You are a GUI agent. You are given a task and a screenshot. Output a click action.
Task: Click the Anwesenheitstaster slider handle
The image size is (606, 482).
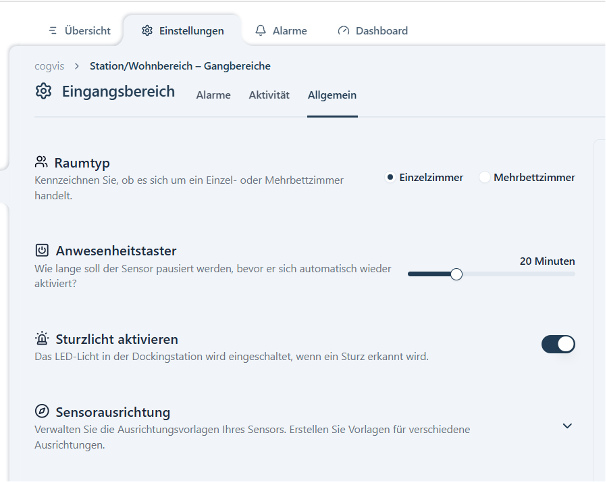coord(456,274)
